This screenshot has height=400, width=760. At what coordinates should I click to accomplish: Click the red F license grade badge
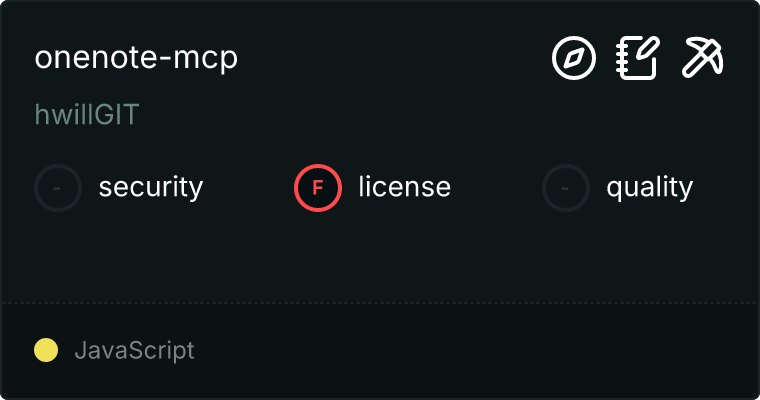318,188
